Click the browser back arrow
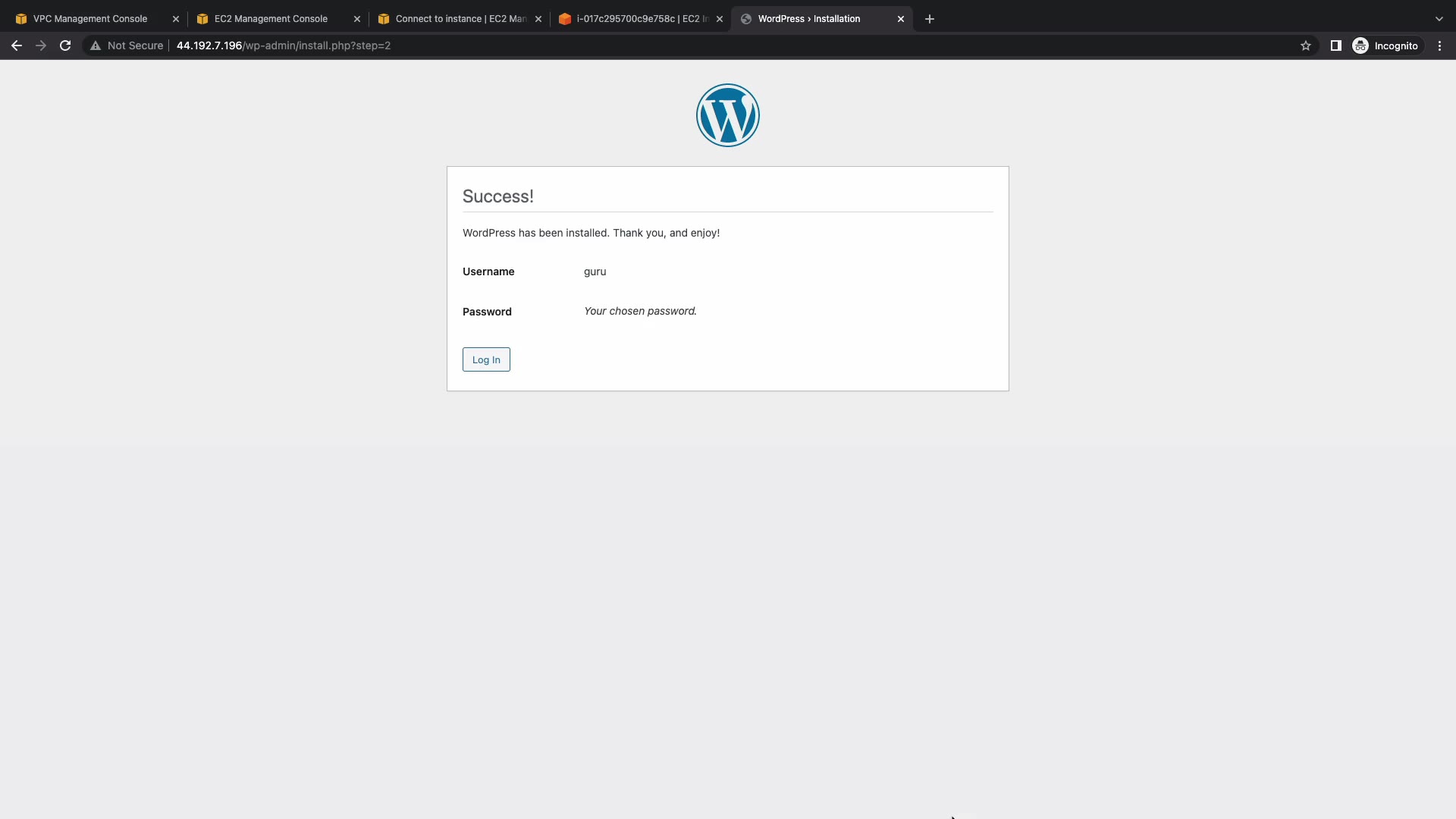Image resolution: width=1456 pixels, height=819 pixels. point(17,45)
